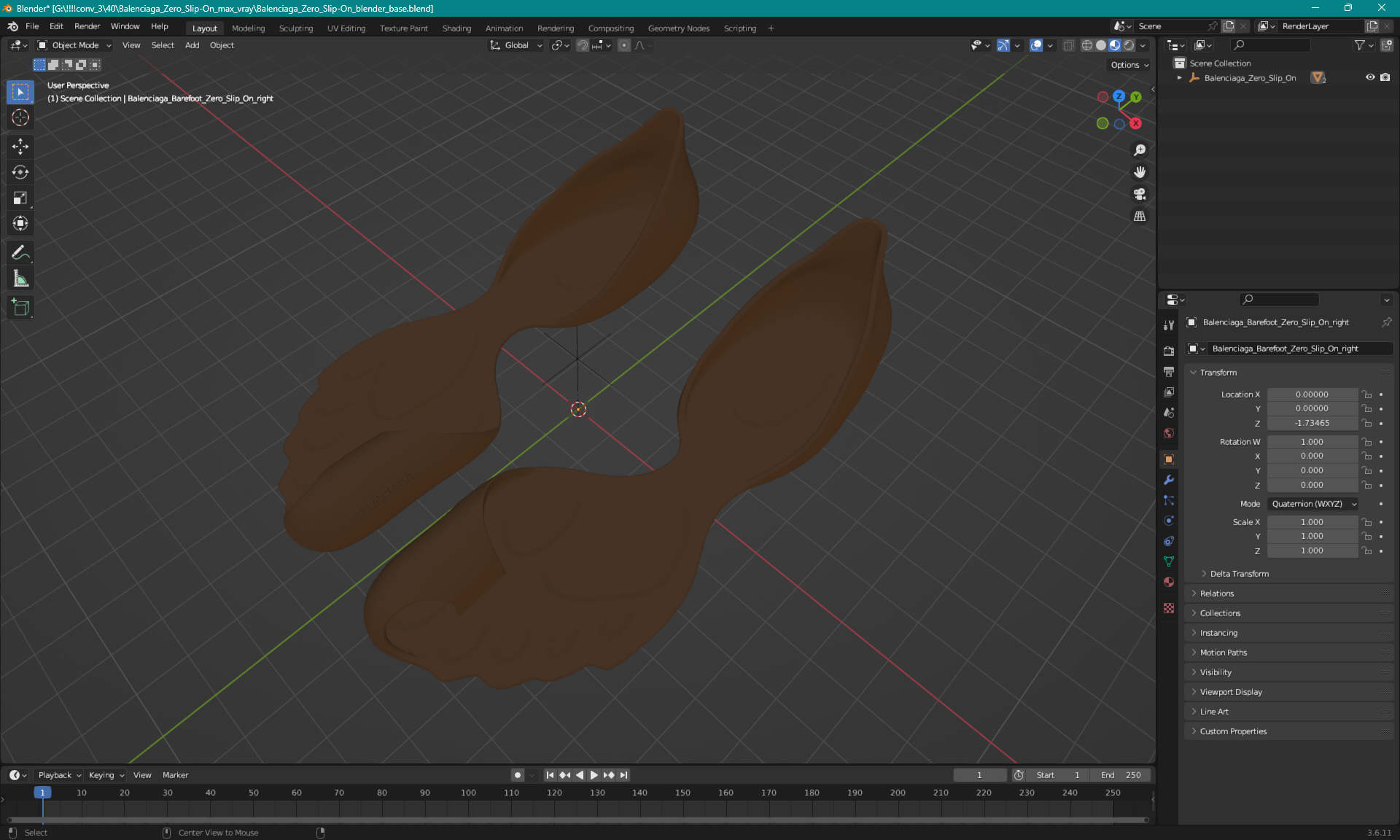Switch to rendered shading
This screenshot has width=1400, height=840.
point(1129,45)
